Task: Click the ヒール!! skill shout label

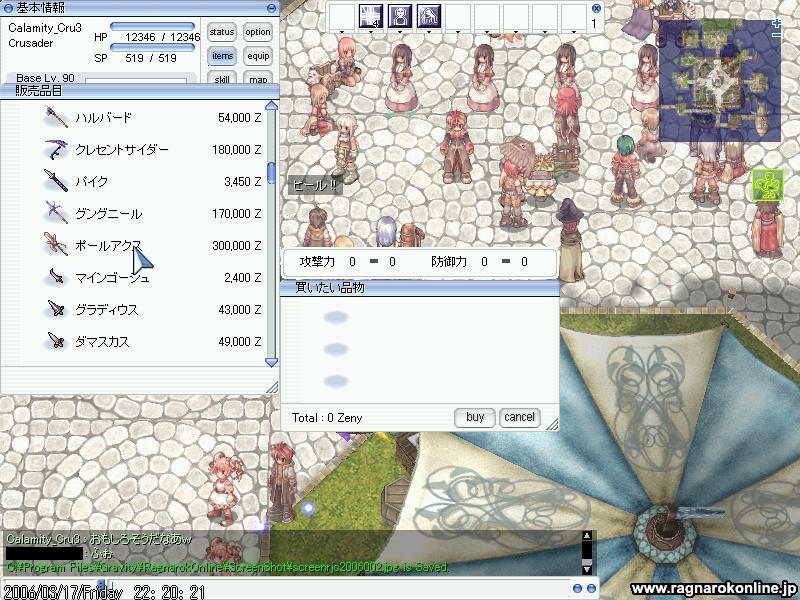Action: [315, 185]
